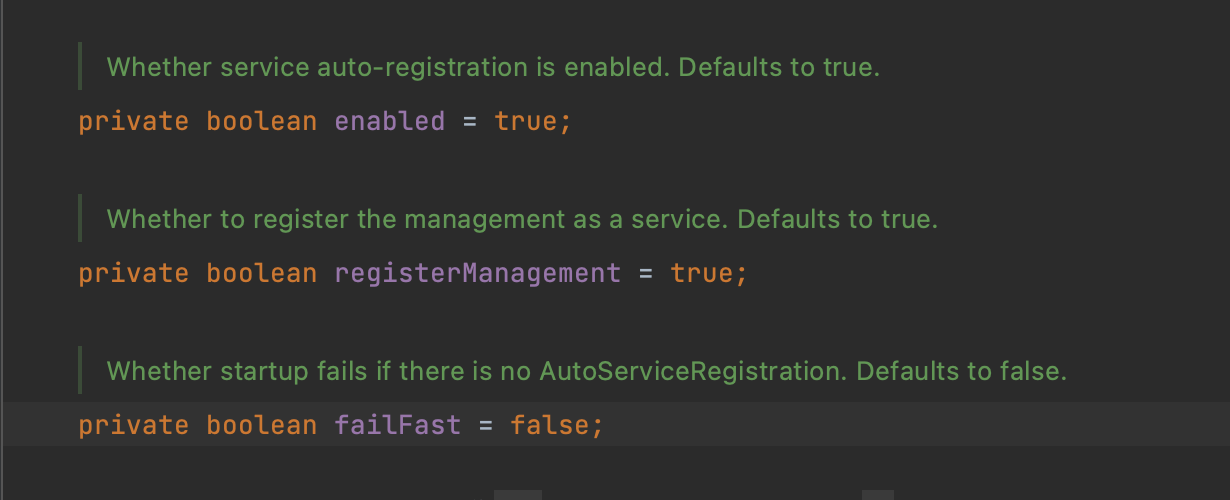Click 'boolean' keyword on the registerManagement line
The height and width of the screenshot is (500, 1230).
point(261,273)
